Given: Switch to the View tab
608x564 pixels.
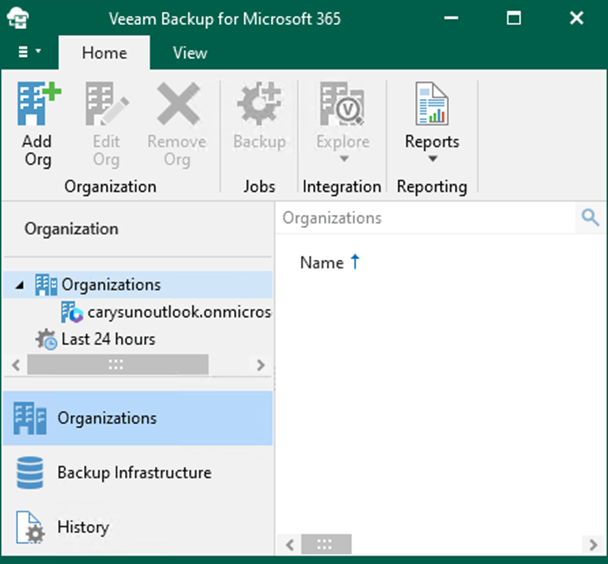Looking at the screenshot, I should (190, 53).
